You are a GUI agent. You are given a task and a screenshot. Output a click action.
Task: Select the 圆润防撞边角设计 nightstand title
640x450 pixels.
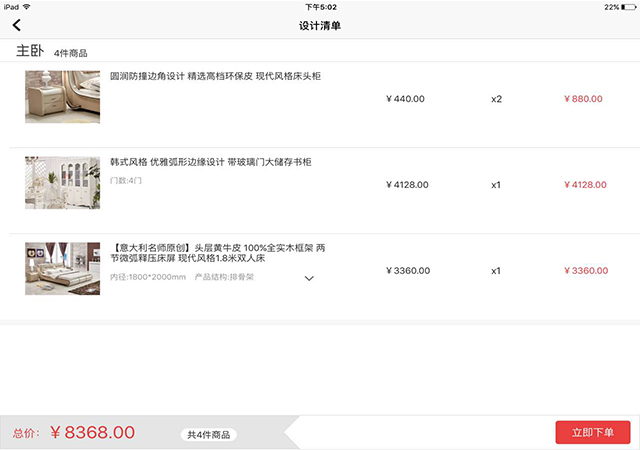pos(215,76)
